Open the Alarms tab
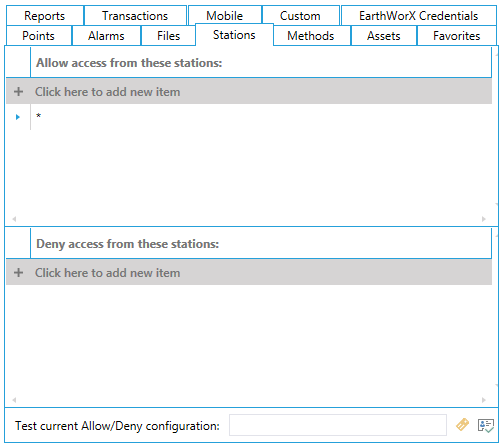Image resolution: width=503 pixels, height=446 pixels. coord(106,36)
